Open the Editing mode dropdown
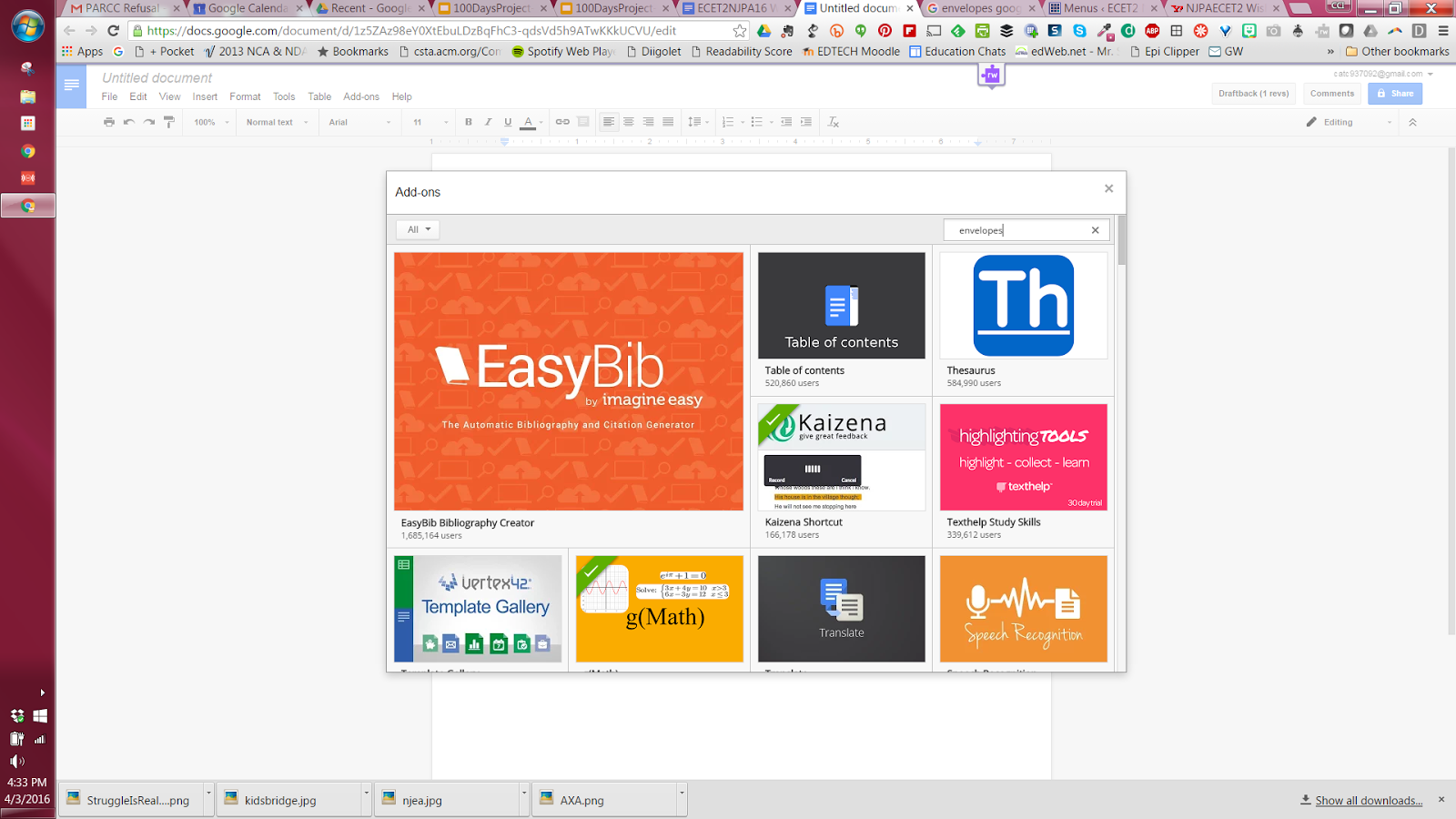 (x=1349, y=122)
